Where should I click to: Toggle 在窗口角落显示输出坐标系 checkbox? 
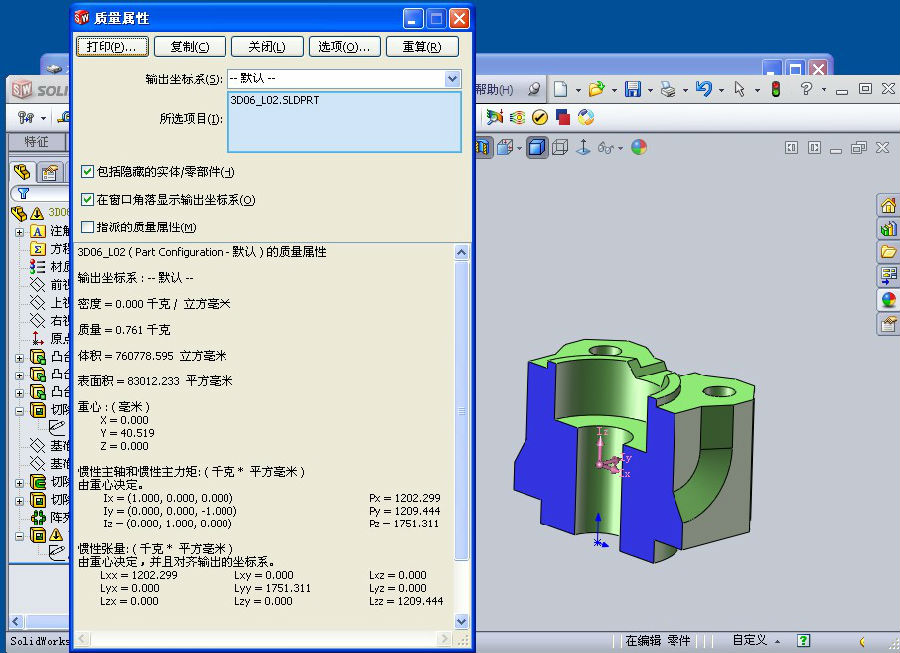tap(88, 200)
